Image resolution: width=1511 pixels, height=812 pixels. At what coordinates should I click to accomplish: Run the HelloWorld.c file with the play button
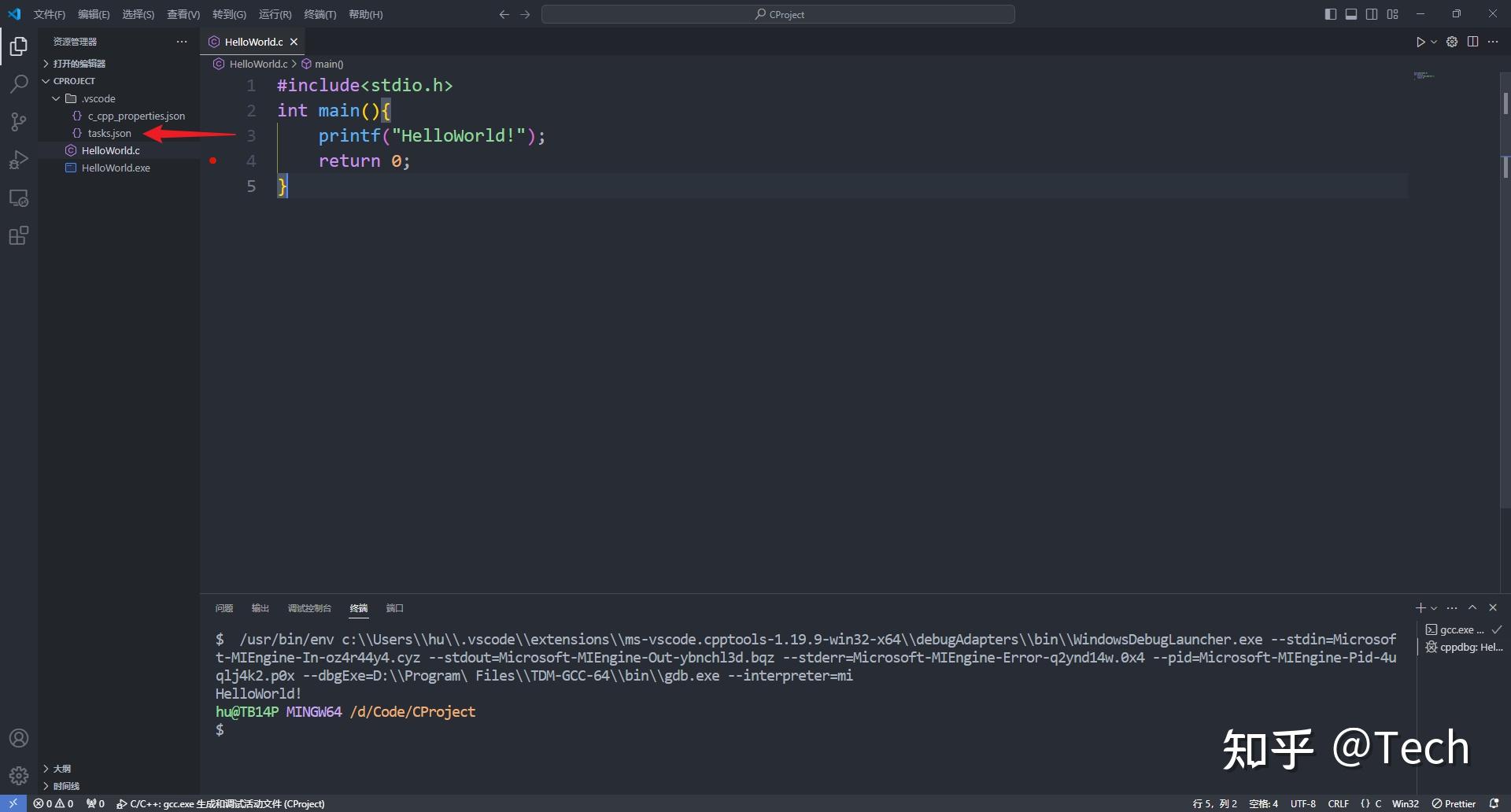[x=1420, y=42]
